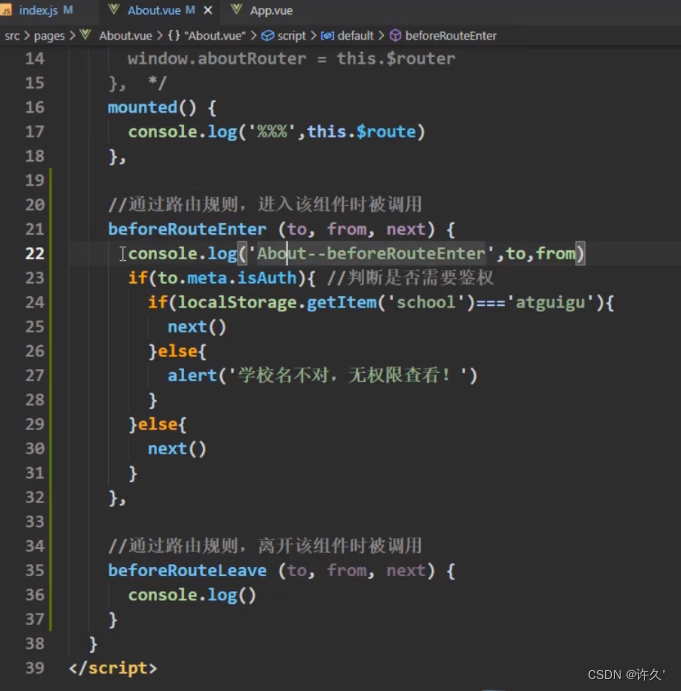Open the default breadcrumb segment
This screenshot has height=691, width=681.
coord(355,36)
